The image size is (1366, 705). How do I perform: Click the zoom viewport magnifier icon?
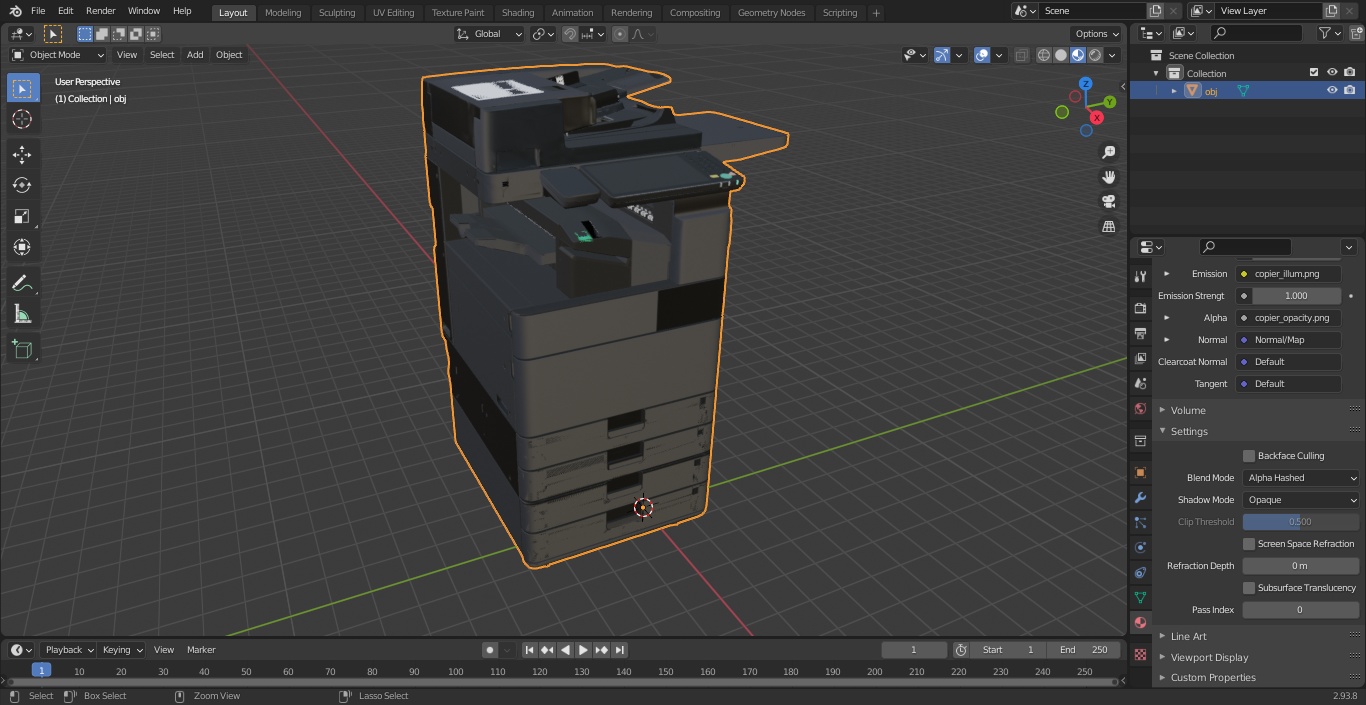1109,152
